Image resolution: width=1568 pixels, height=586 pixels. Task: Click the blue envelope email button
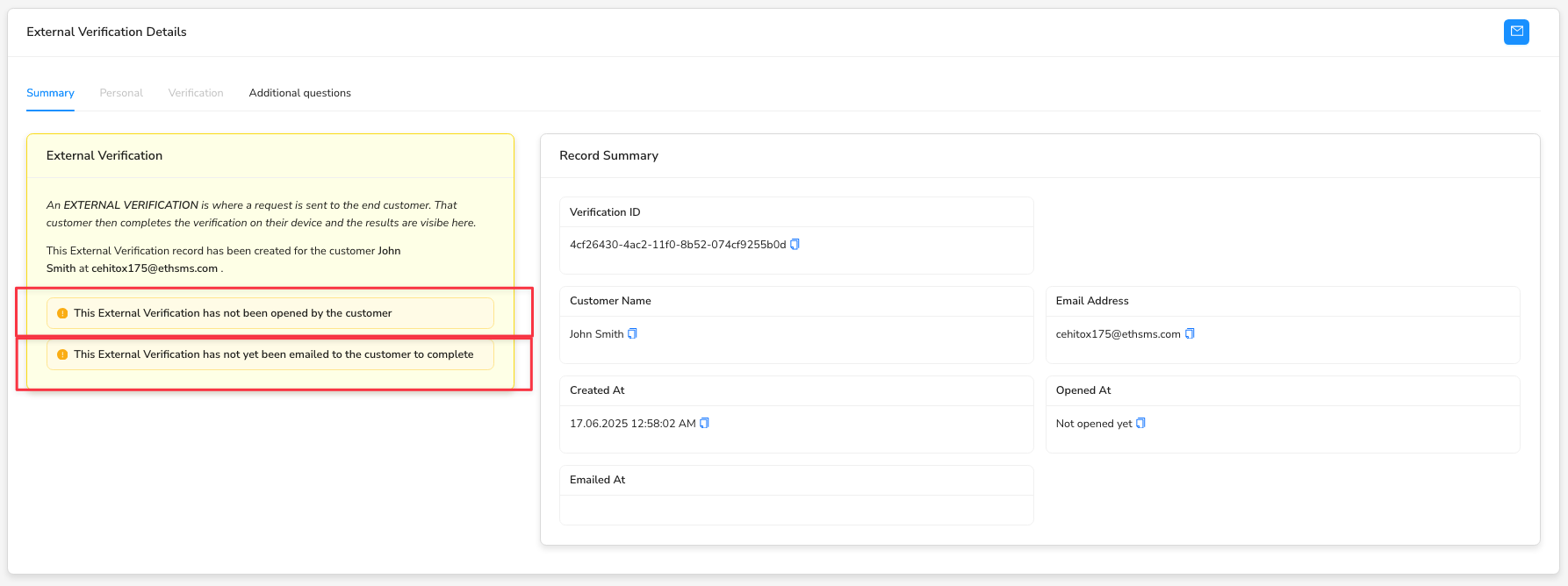point(1515,32)
